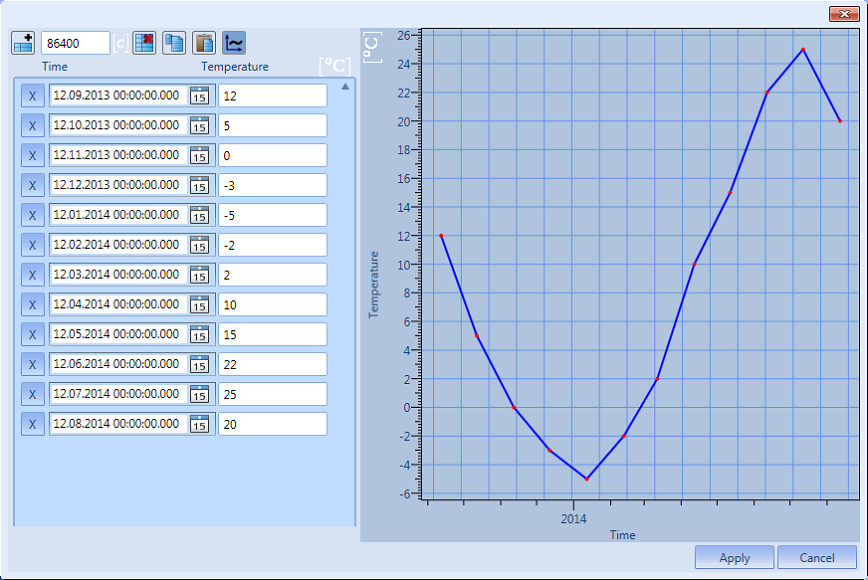Open calendar for 12.08.2014 row
This screenshot has height=580, width=868.
200,424
